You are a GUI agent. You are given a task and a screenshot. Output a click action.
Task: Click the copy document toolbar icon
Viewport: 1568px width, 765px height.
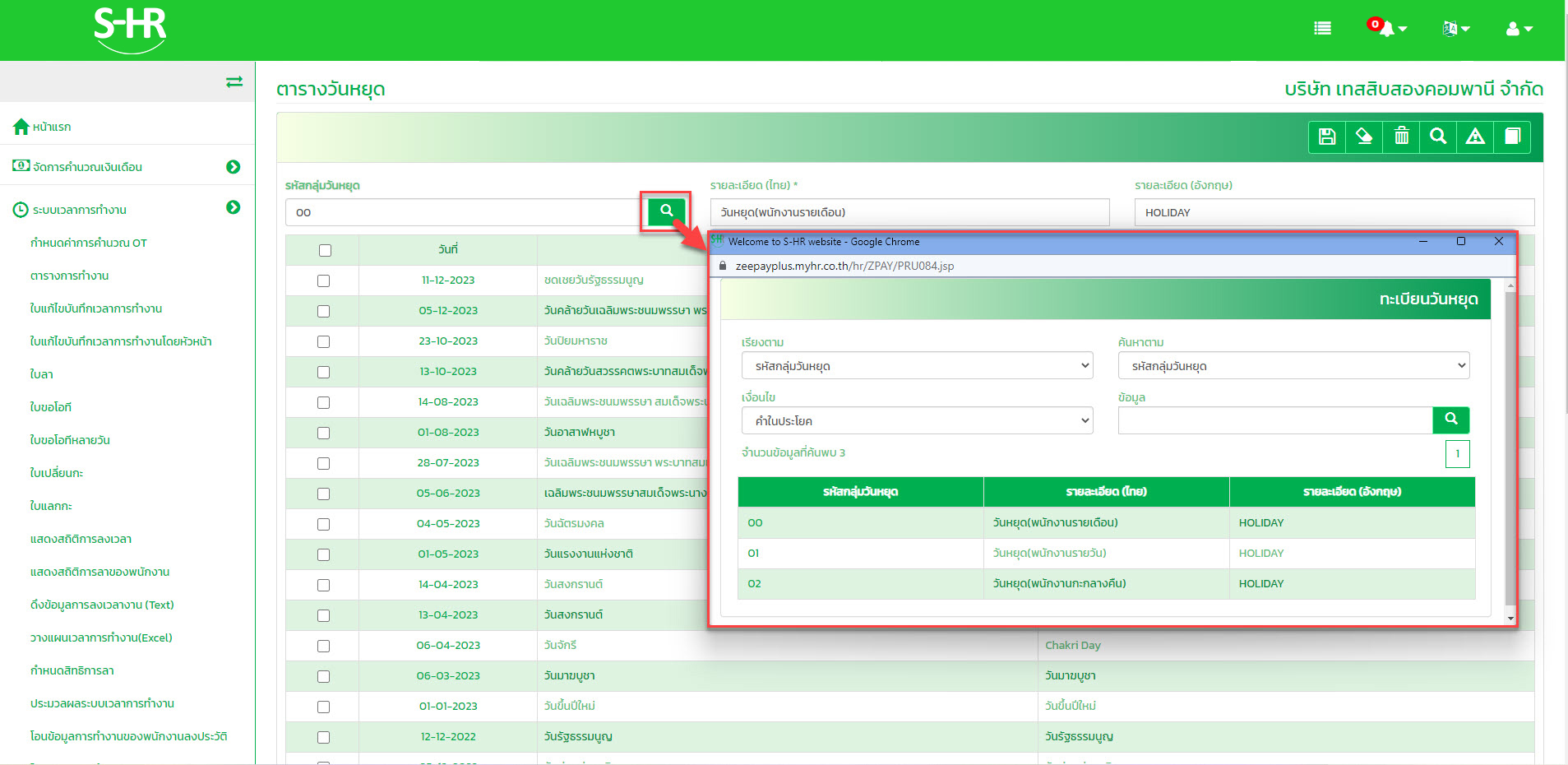[1512, 137]
